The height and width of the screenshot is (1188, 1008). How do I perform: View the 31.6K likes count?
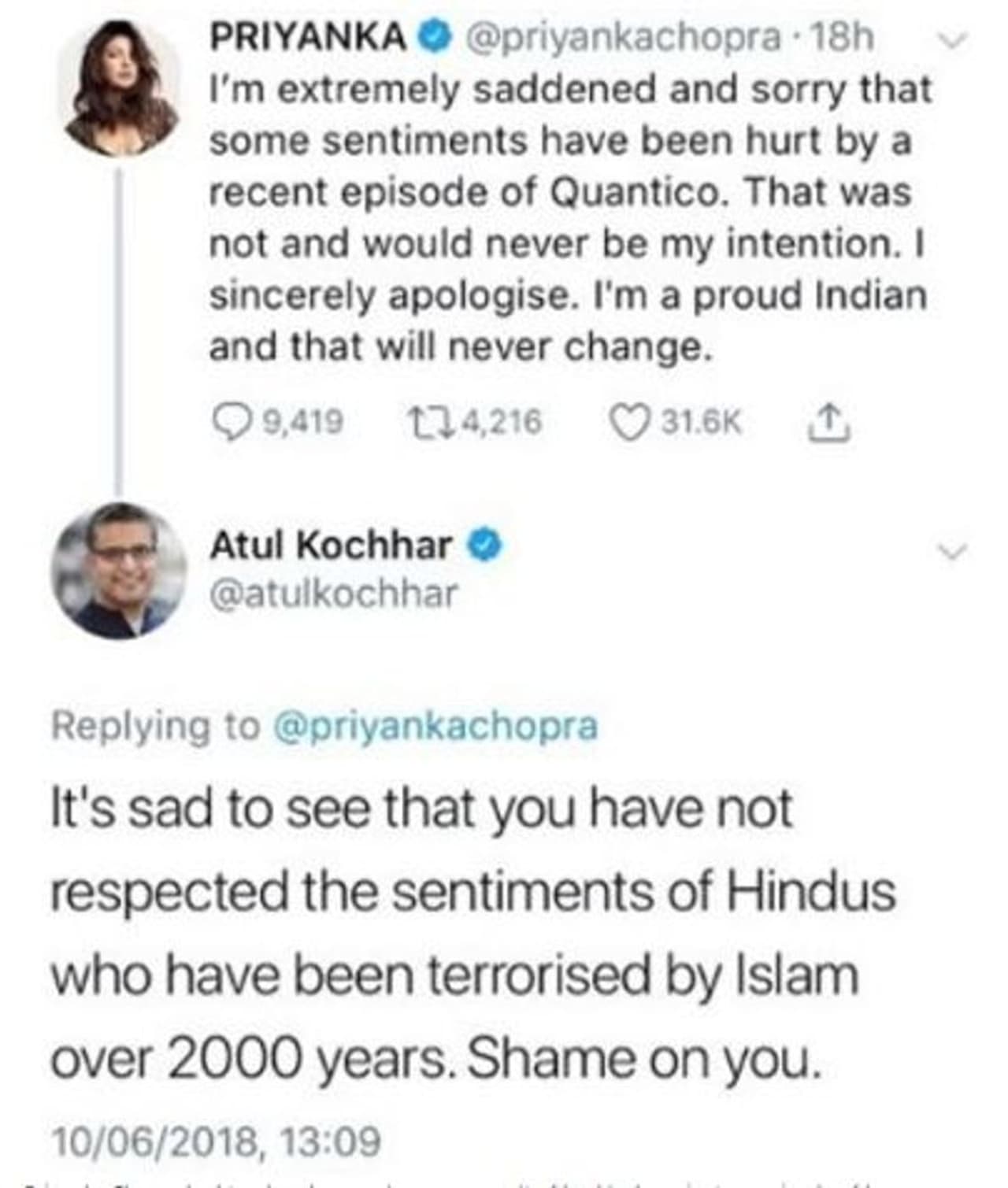click(700, 423)
